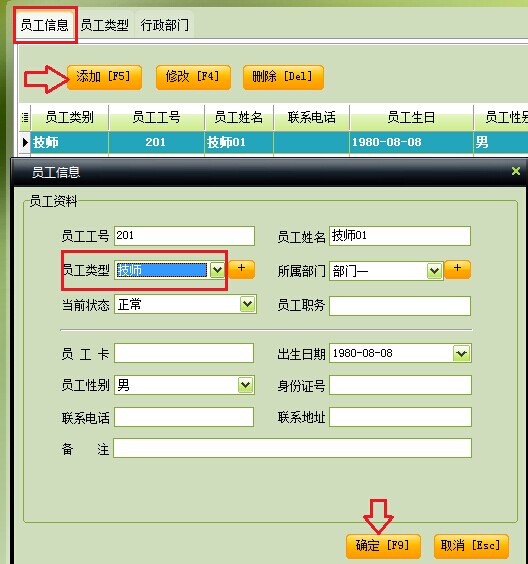The image size is (528, 564).
Task: Open the 当前状态 dropdown
Action: tap(247, 304)
